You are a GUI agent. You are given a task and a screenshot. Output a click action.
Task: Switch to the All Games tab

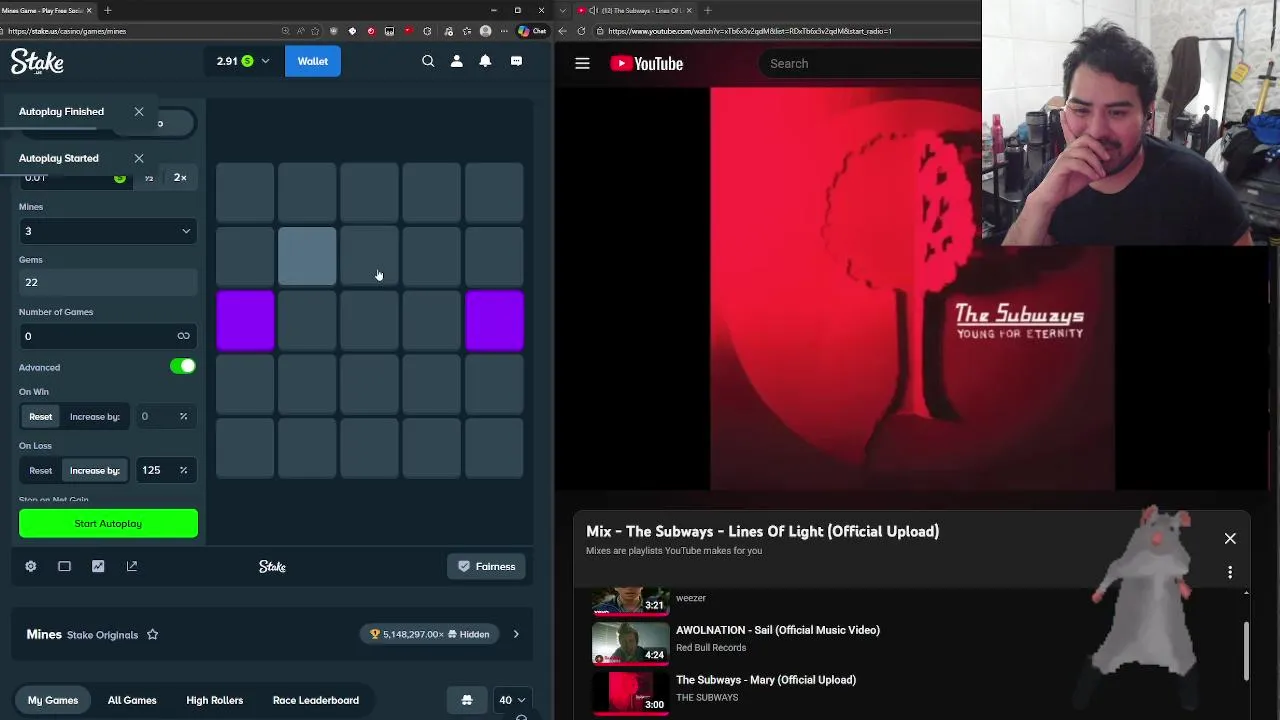point(132,700)
